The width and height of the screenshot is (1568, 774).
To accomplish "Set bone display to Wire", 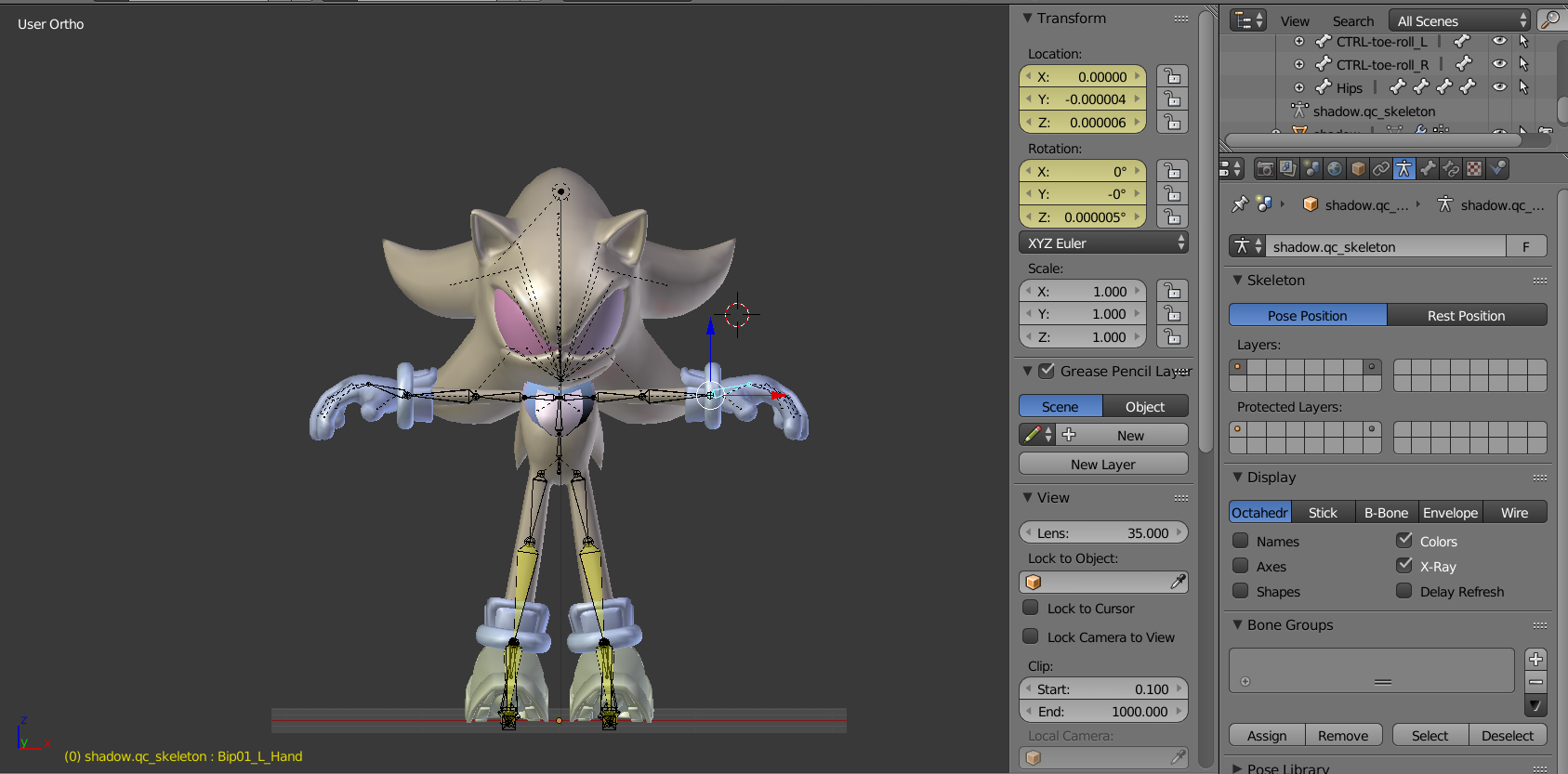I will 1515,513.
